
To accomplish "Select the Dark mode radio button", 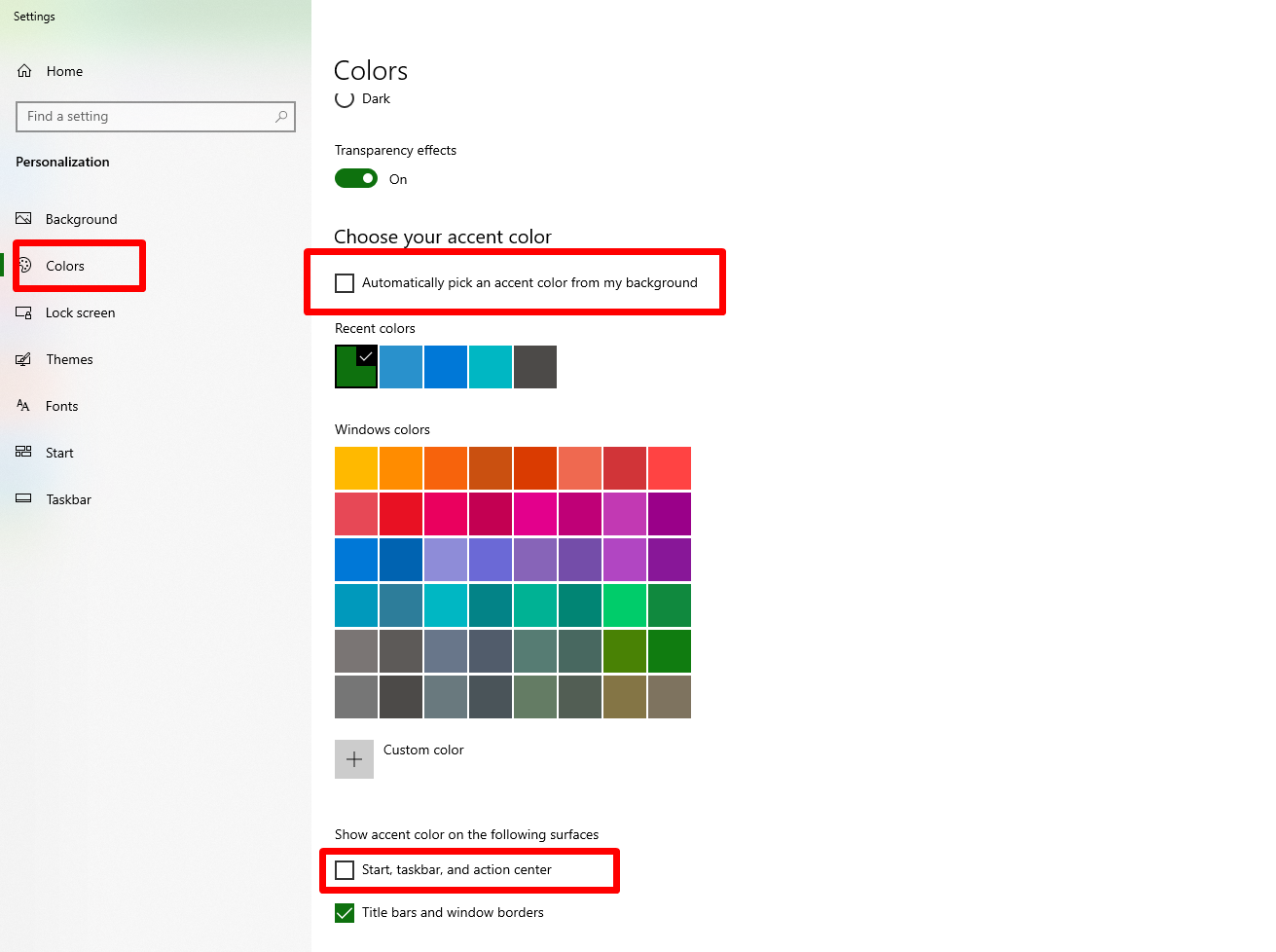I will [345, 98].
